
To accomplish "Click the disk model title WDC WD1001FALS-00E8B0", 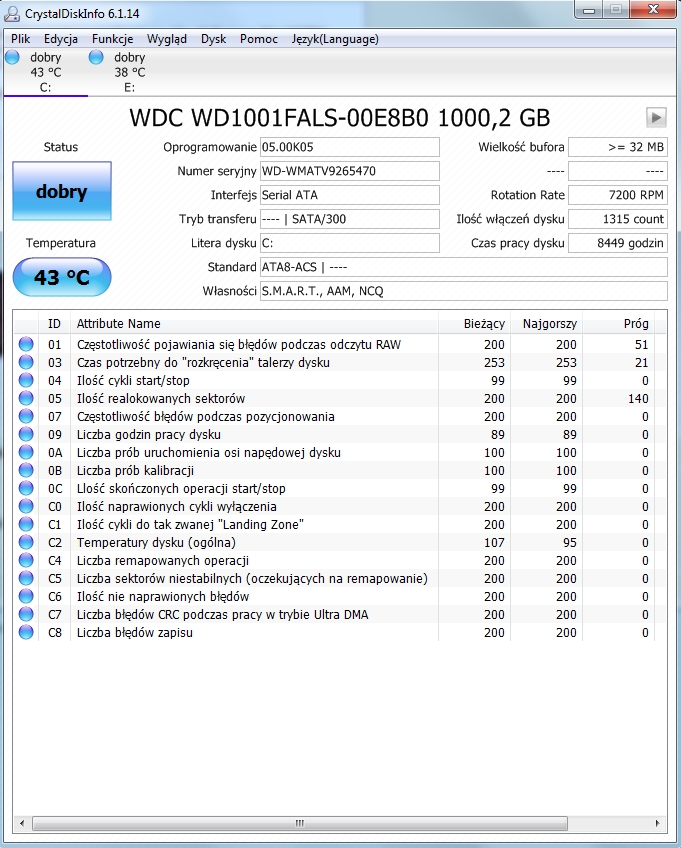I will coord(279,117).
